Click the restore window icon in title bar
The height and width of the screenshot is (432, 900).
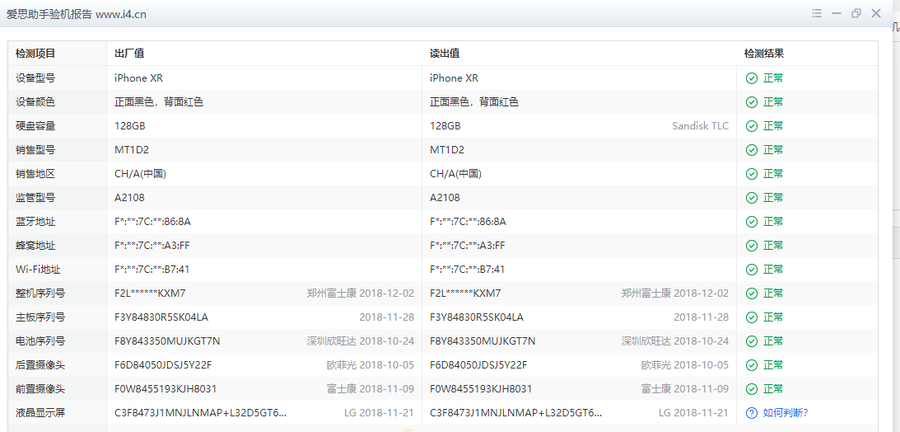856,14
